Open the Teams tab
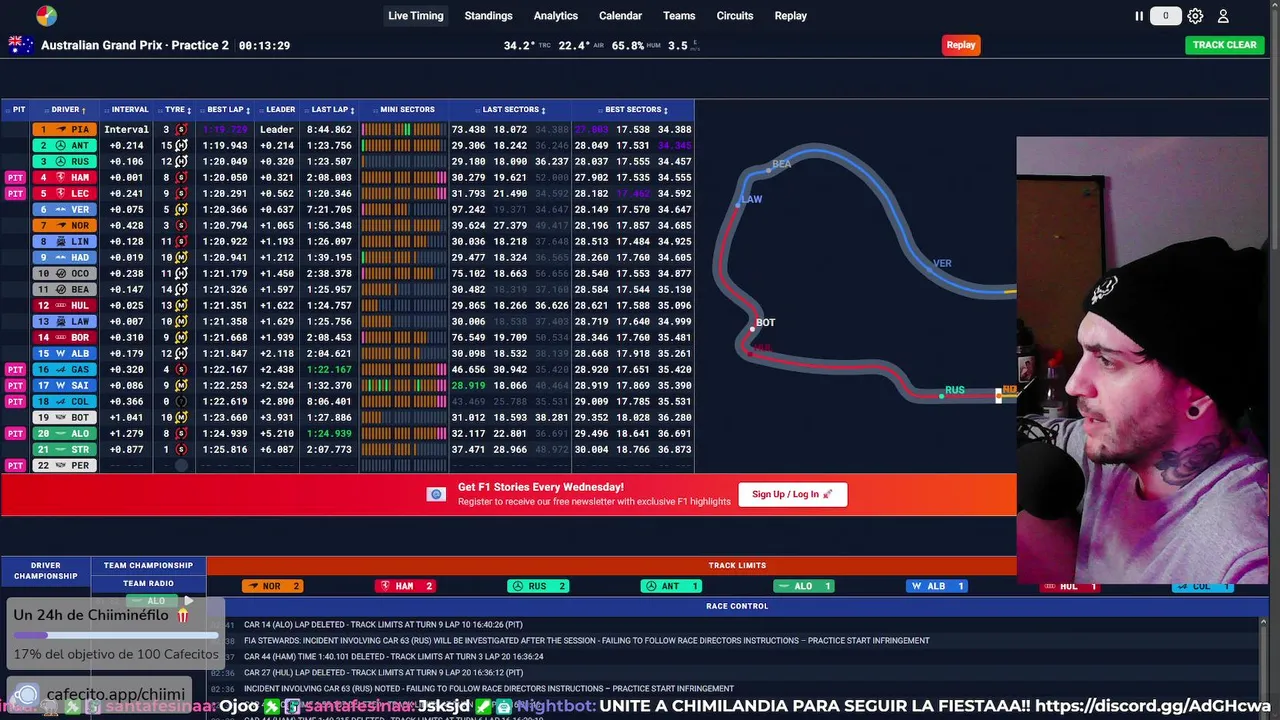The height and width of the screenshot is (720, 1280). point(679,16)
